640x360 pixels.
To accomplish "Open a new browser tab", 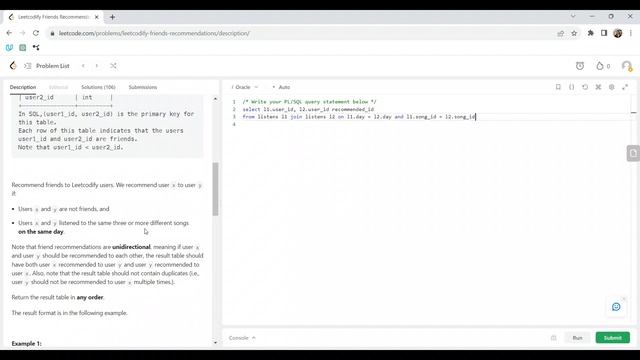I will tap(112, 17).
